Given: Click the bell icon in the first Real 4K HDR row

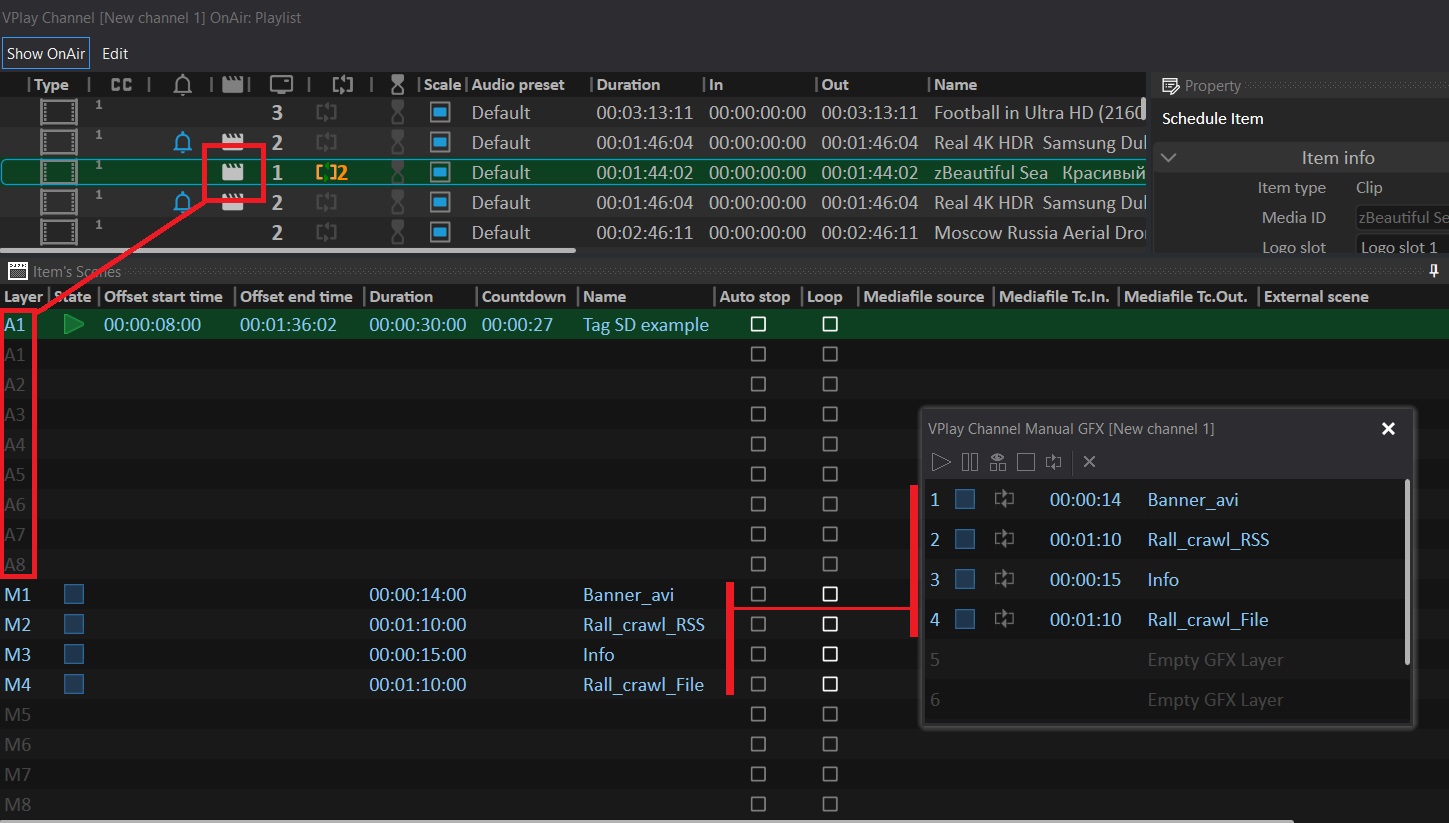Looking at the screenshot, I should 182,143.
